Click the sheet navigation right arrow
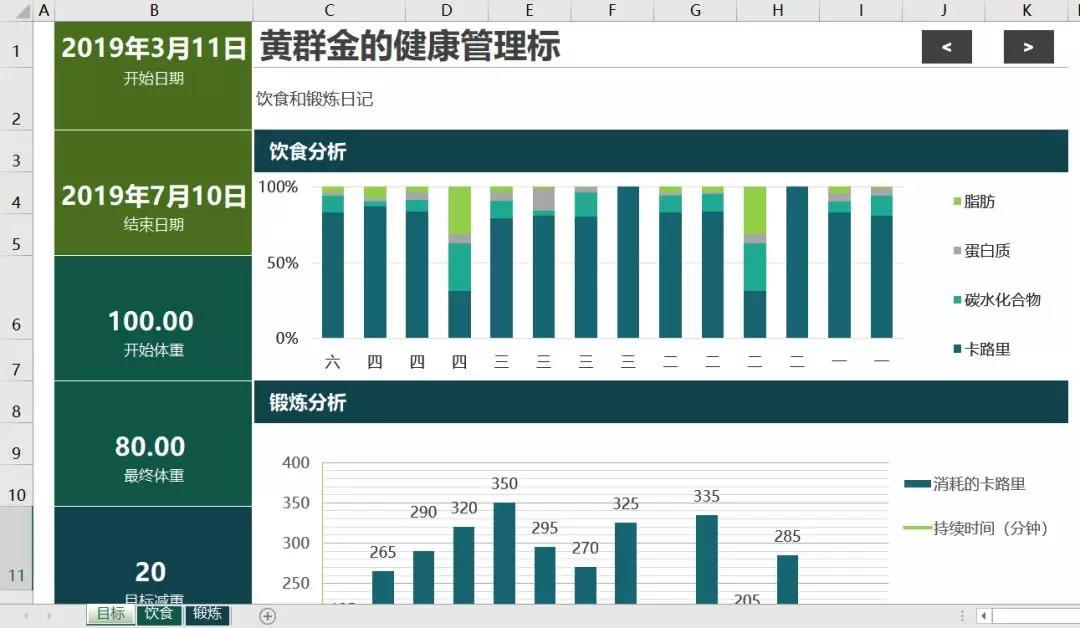Image resolution: width=1080 pixels, height=628 pixels. [x=49, y=616]
